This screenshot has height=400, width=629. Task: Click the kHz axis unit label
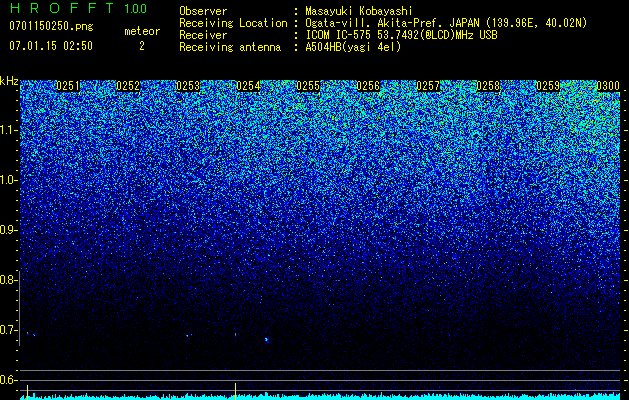click(x=9, y=81)
